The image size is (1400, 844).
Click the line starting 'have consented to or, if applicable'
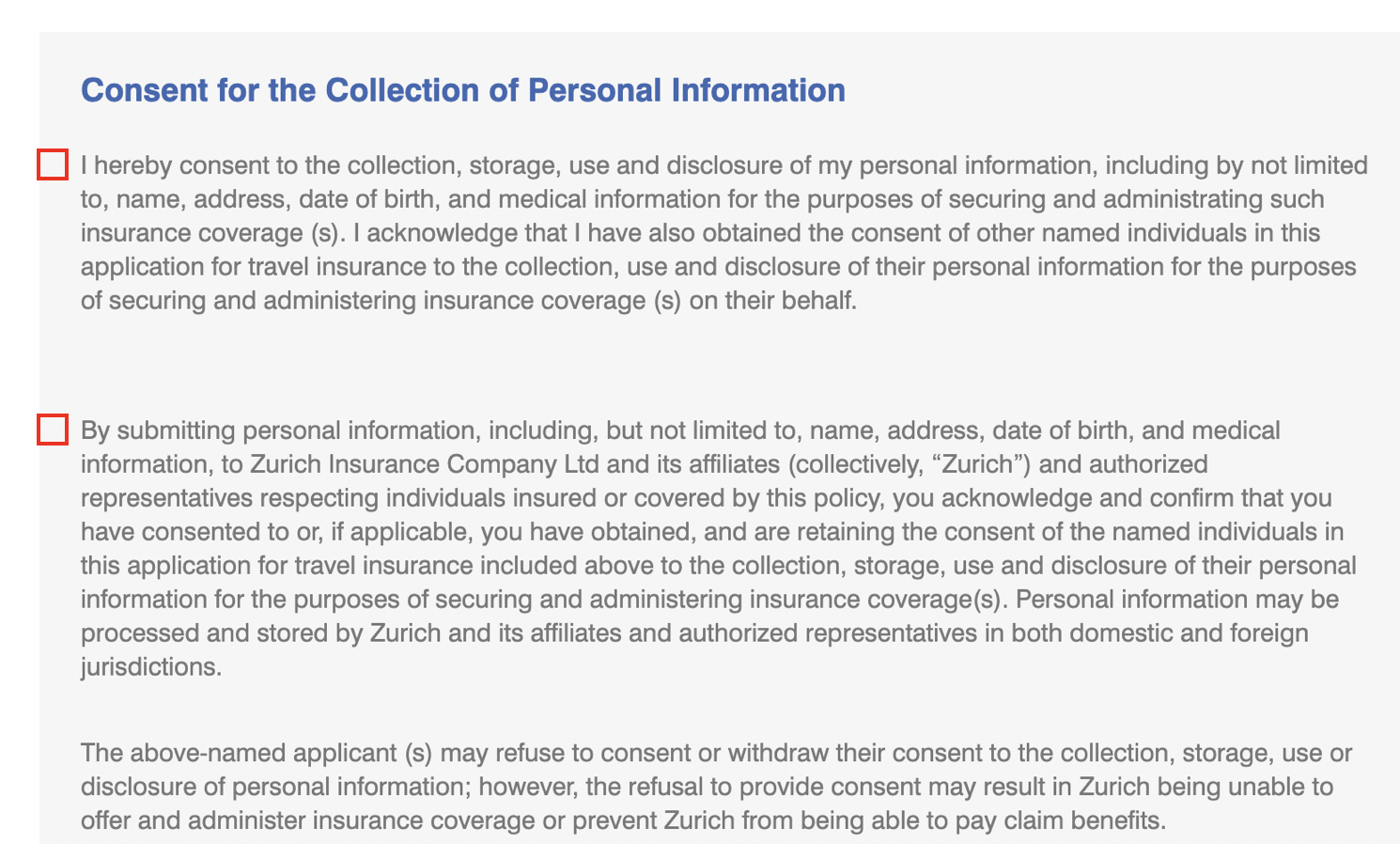coord(712,532)
